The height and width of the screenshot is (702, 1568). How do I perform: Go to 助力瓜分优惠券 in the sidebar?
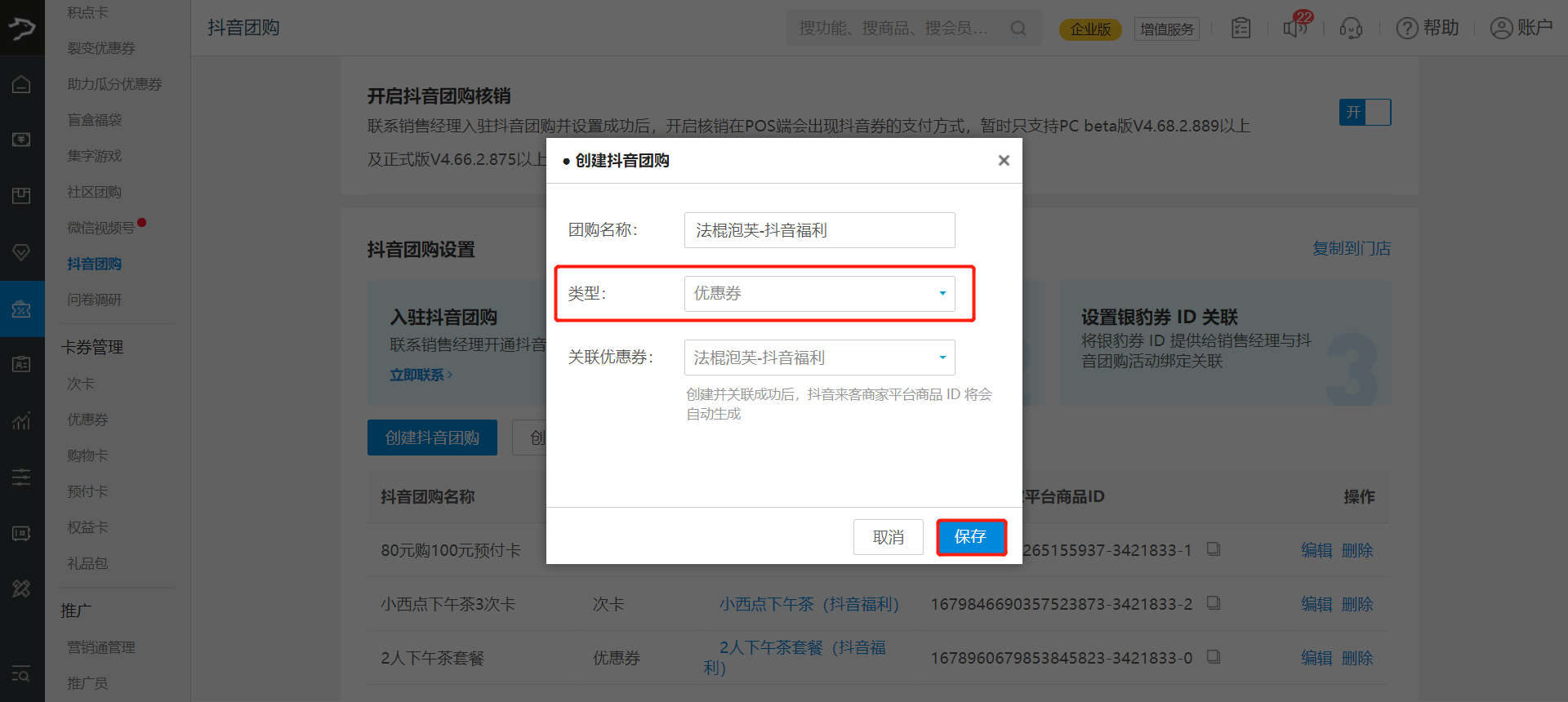(114, 85)
